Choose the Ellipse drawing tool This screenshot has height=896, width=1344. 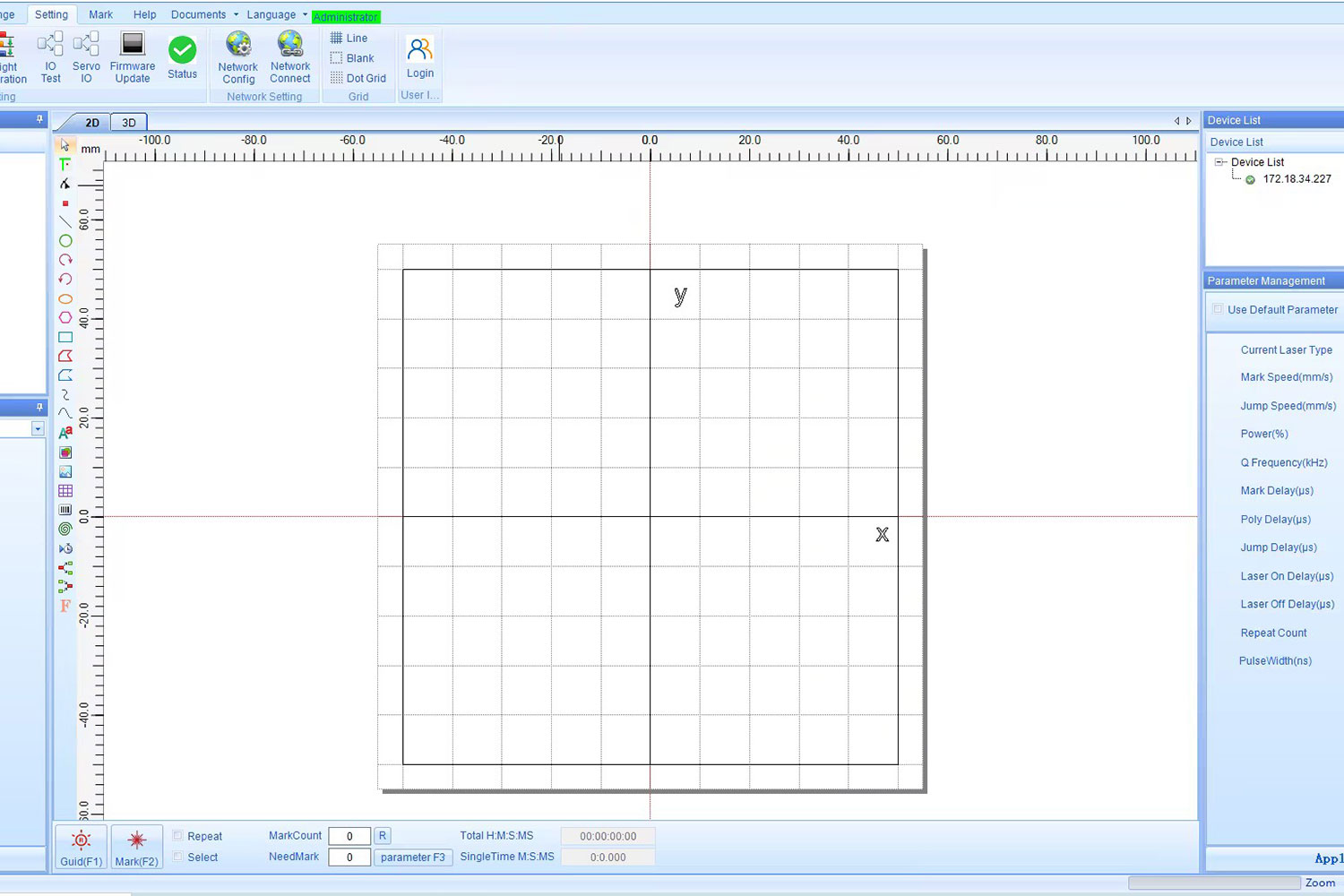pos(65,298)
